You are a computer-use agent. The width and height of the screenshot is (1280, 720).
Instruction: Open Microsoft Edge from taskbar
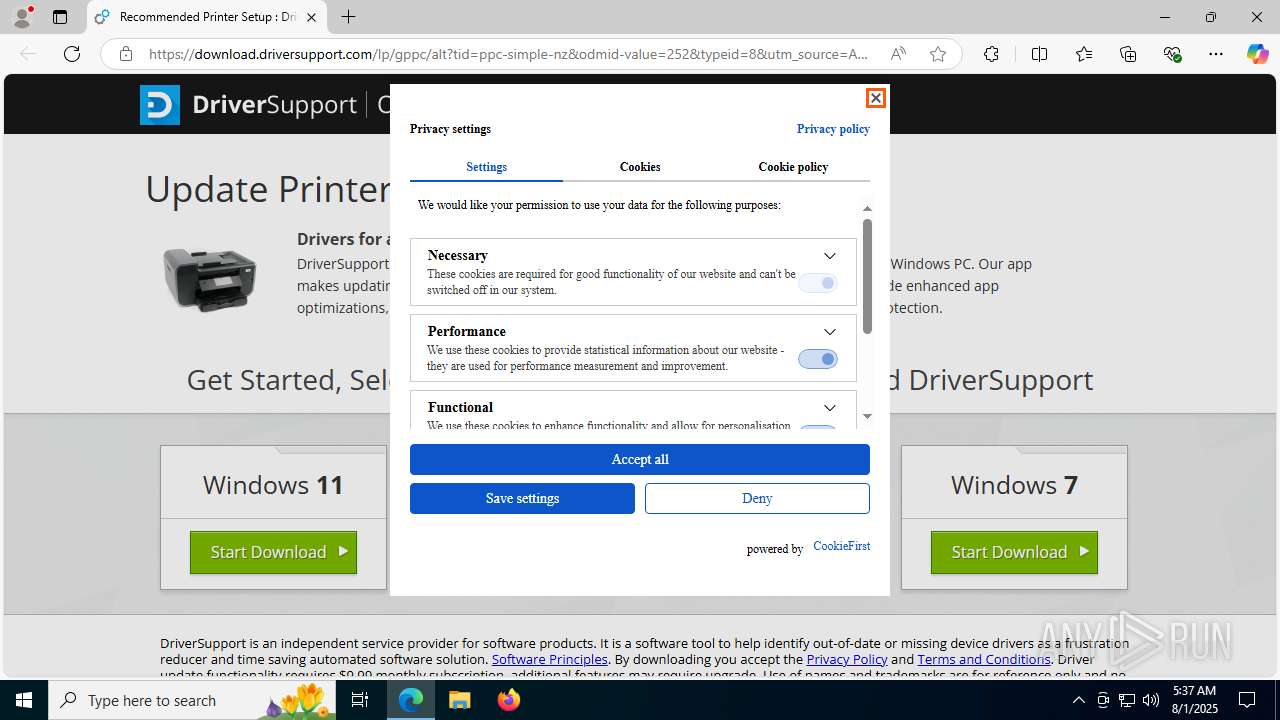point(411,700)
